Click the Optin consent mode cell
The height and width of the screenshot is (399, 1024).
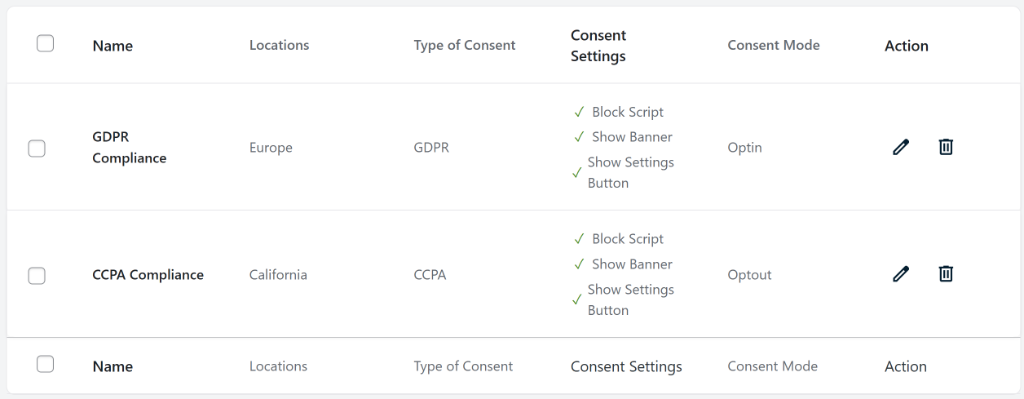pos(744,148)
